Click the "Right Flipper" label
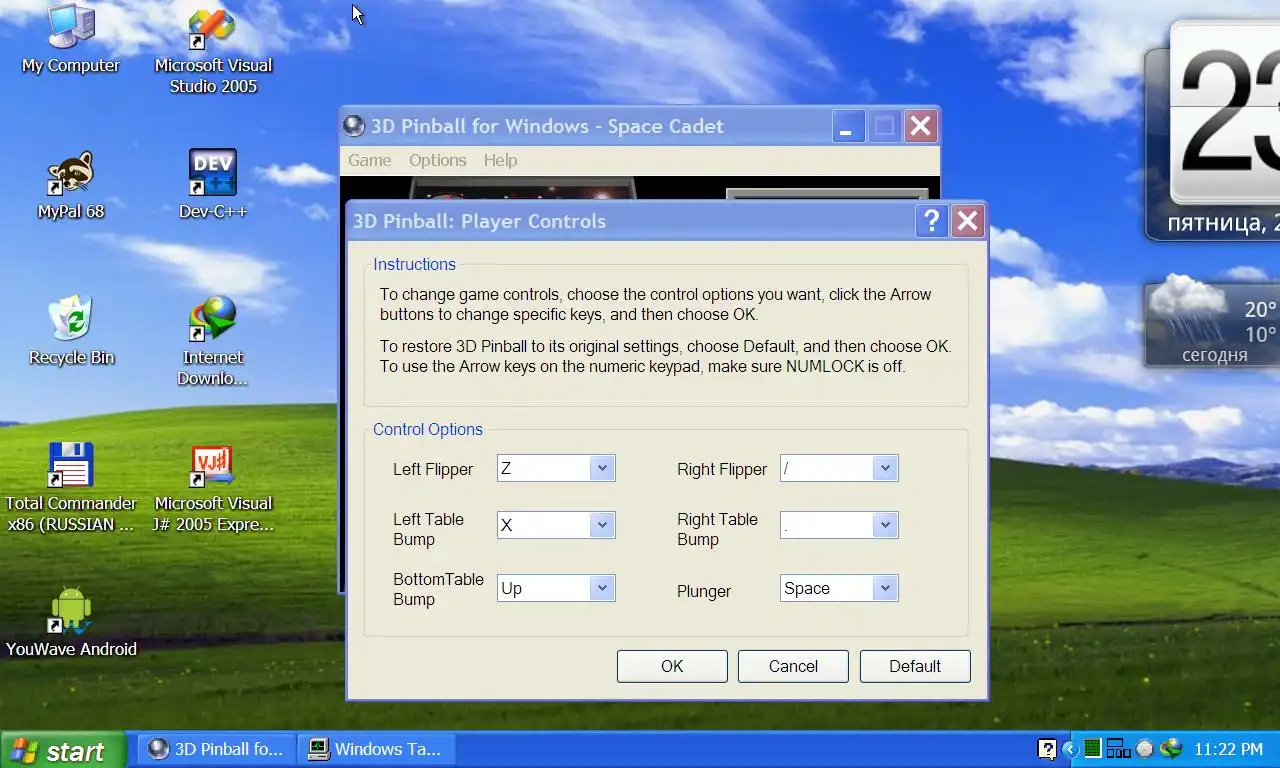1280x768 pixels. point(722,469)
